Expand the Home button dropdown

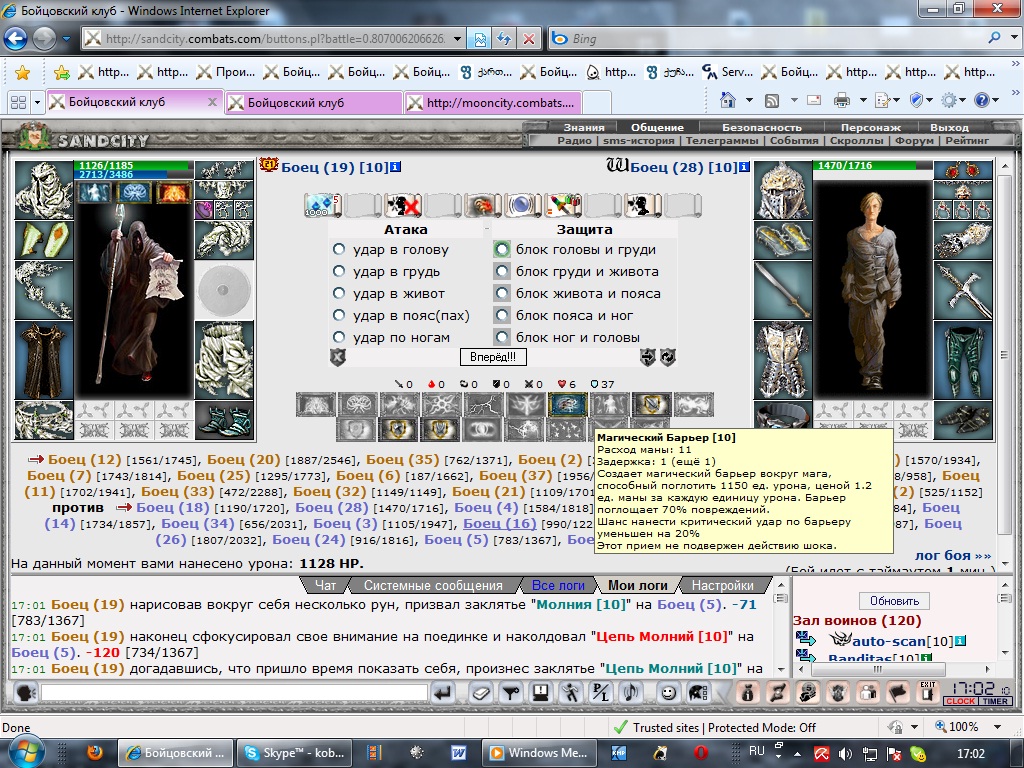[749, 100]
